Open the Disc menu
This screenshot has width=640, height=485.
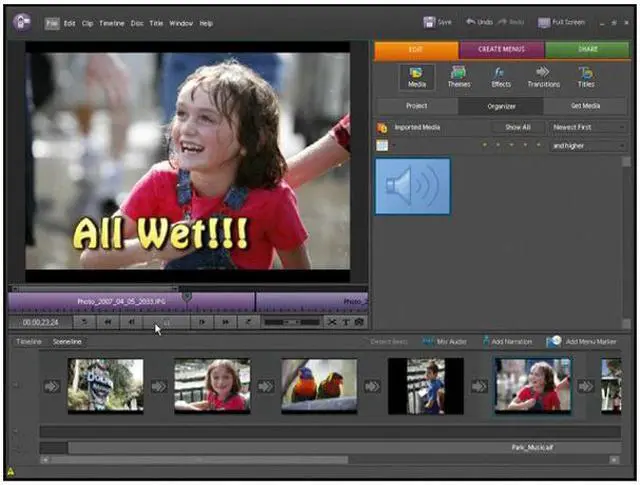137,24
